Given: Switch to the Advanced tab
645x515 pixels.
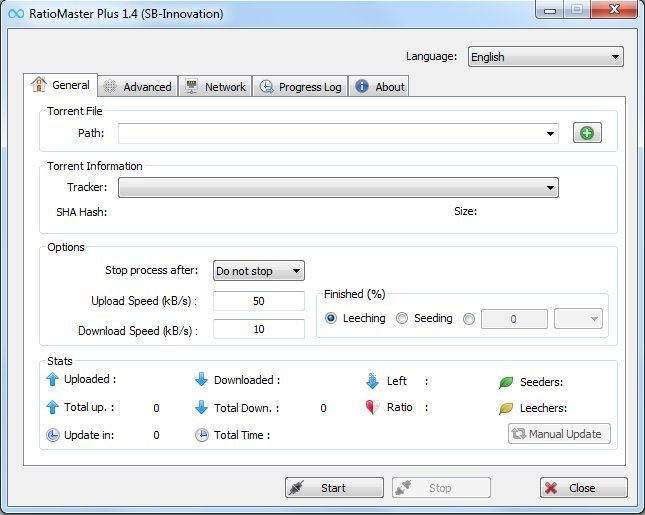Looking at the screenshot, I should click(138, 86).
